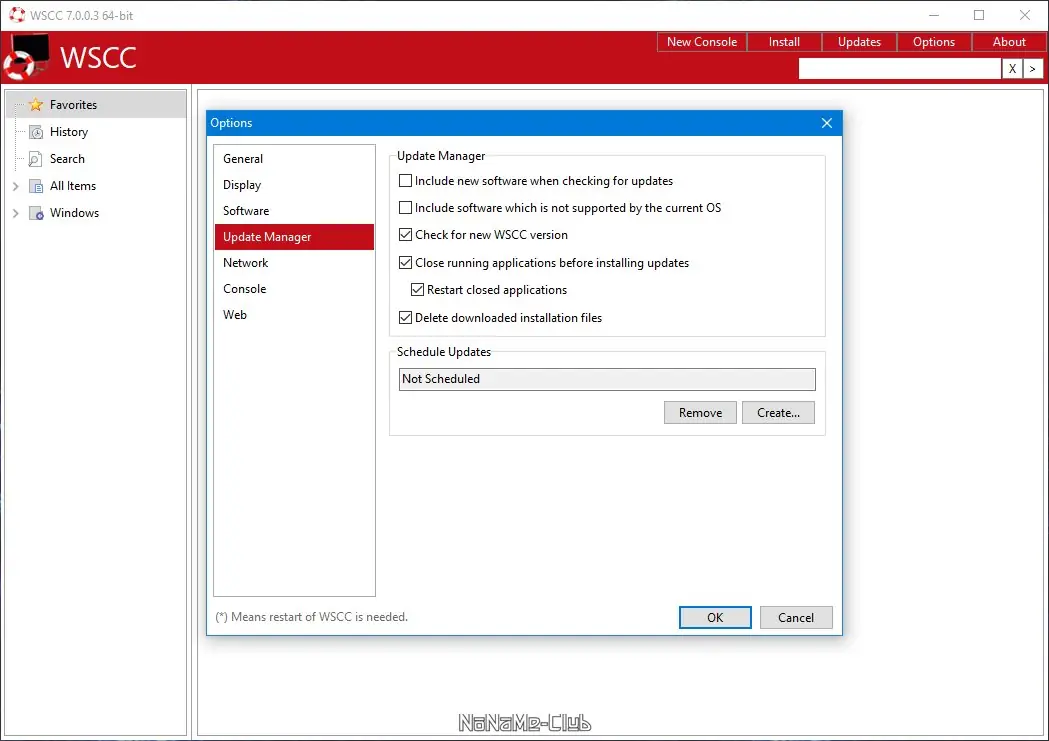The height and width of the screenshot is (741, 1049).
Task: Click the Install header button
Action: pyautogui.click(x=784, y=42)
